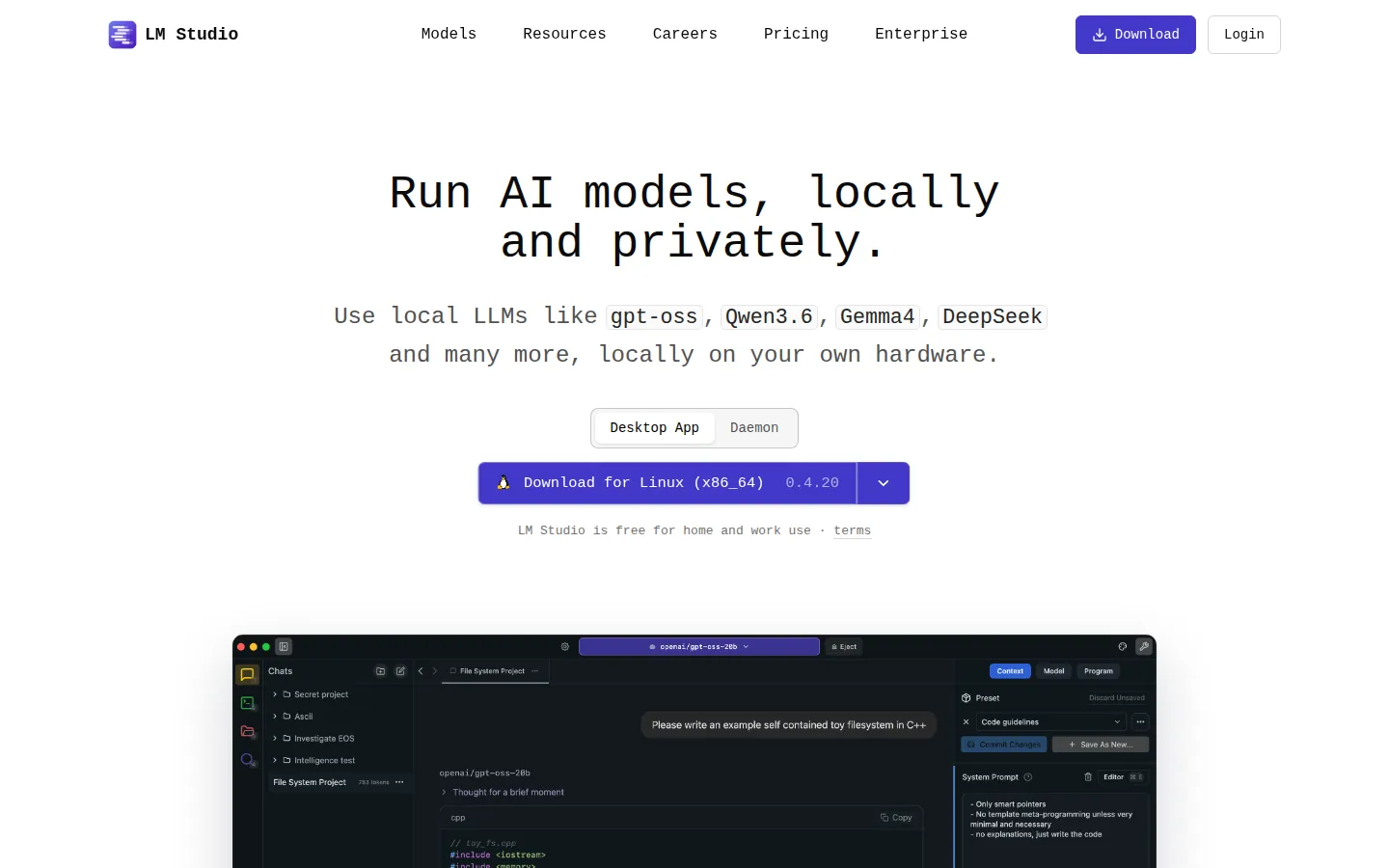The image size is (1389, 868).
Task: Switch to the Daemon tab
Action: (754, 428)
